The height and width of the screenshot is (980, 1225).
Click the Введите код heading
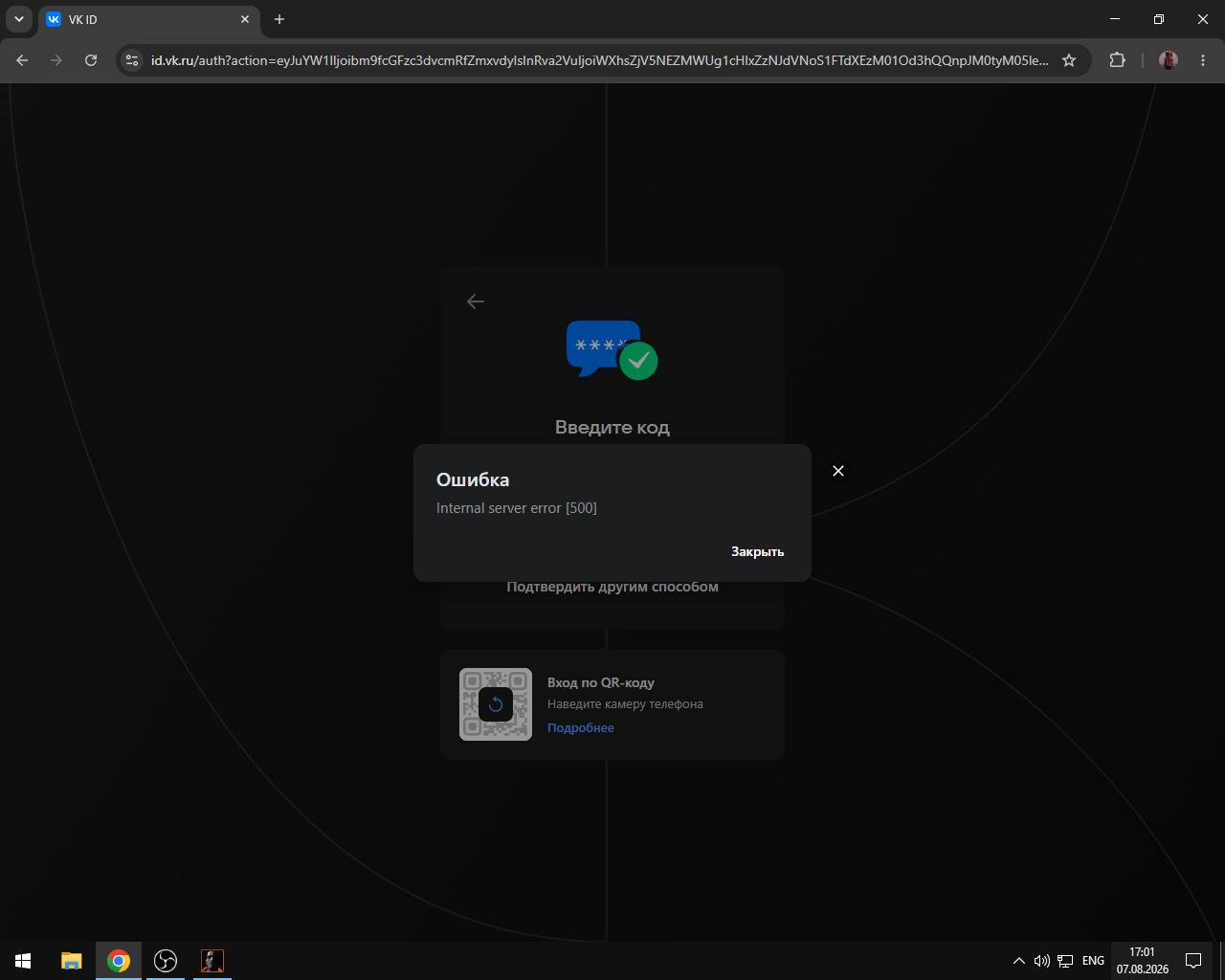click(612, 428)
